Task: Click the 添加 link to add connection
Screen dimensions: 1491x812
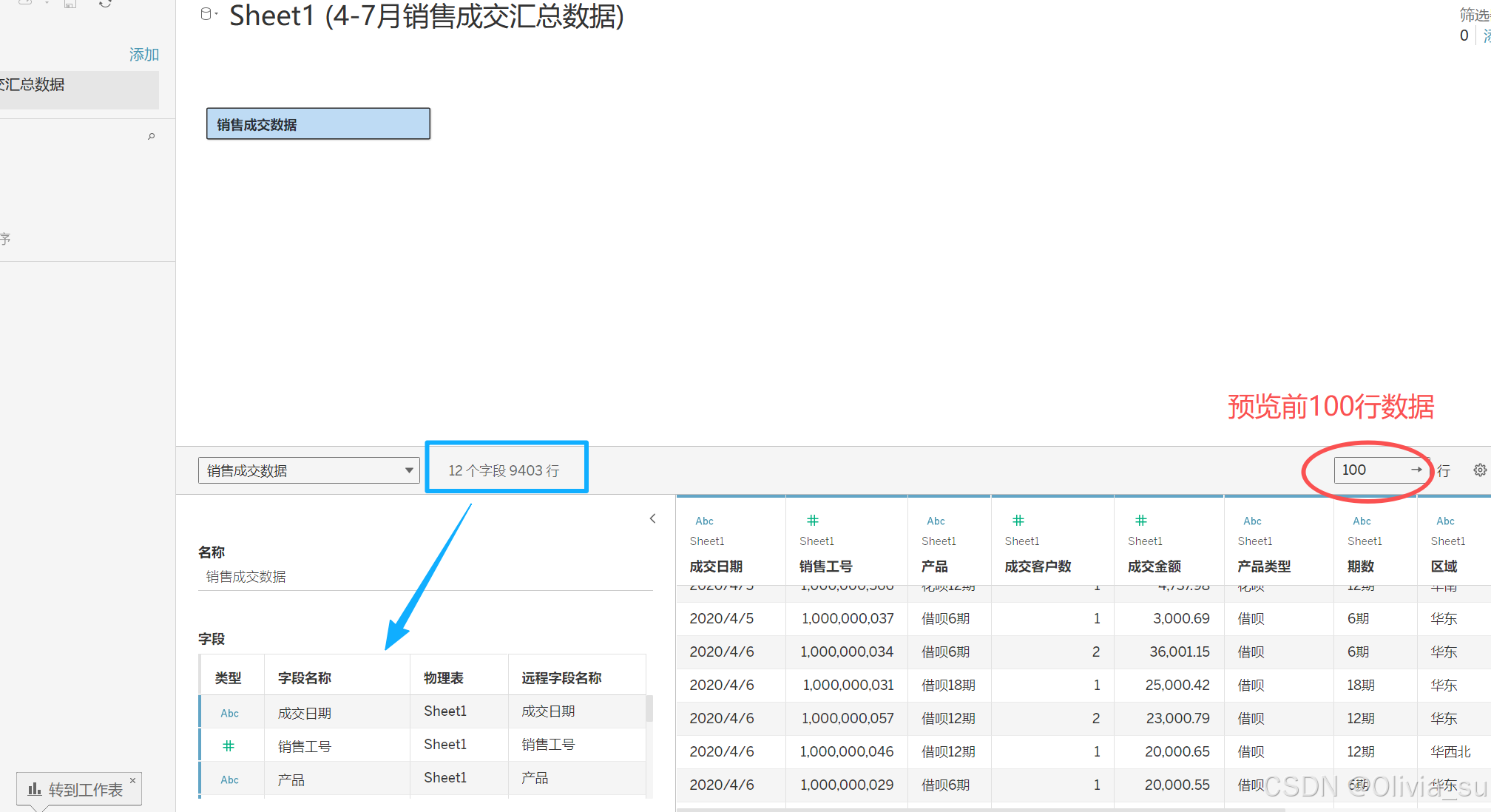Action: tap(143, 54)
